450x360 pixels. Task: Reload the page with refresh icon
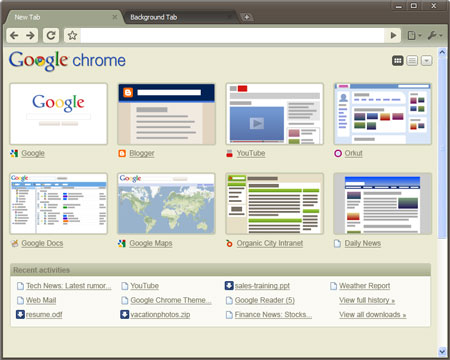51,35
